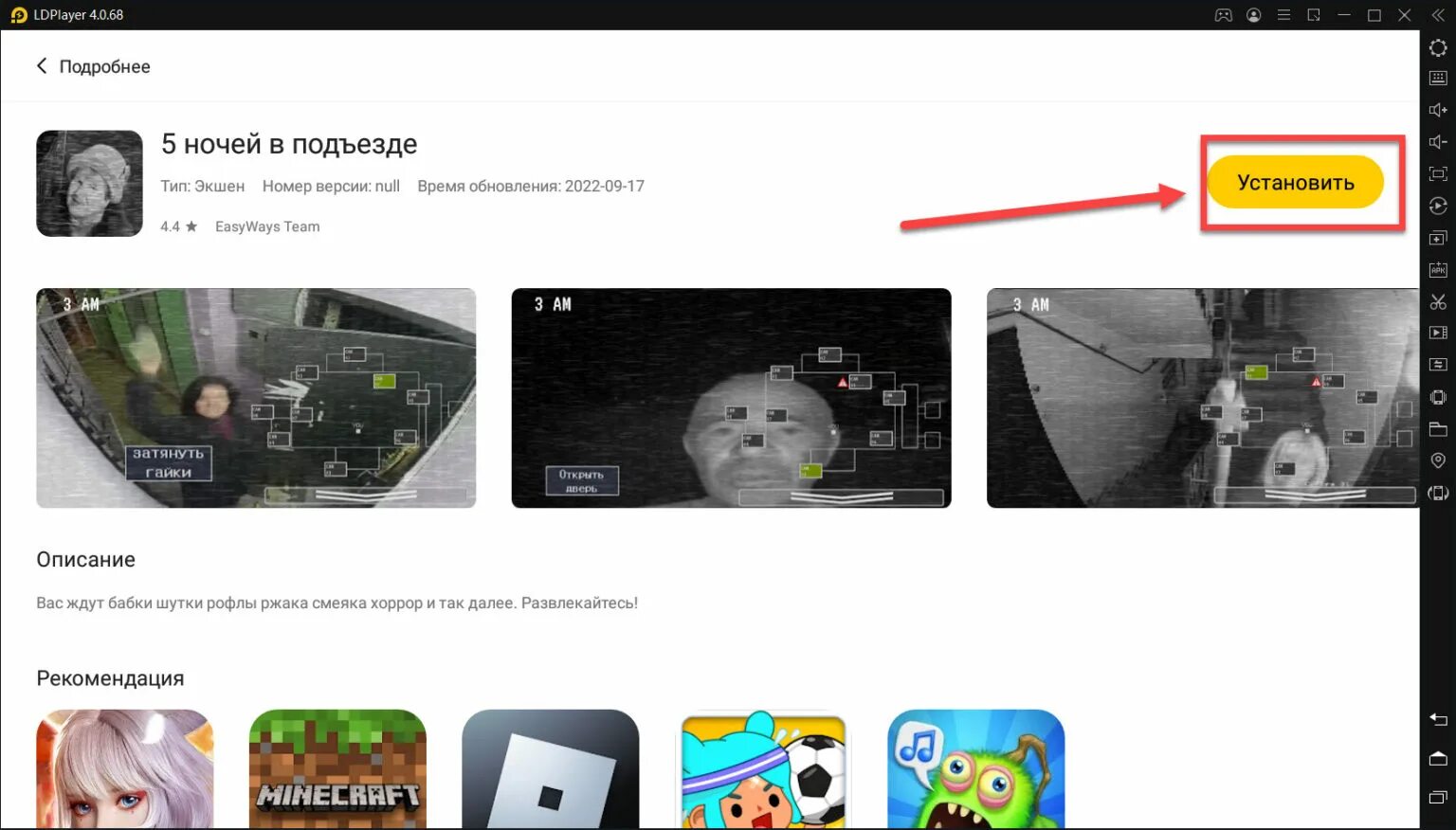Tap the Android back button in sidebar

1438,719
